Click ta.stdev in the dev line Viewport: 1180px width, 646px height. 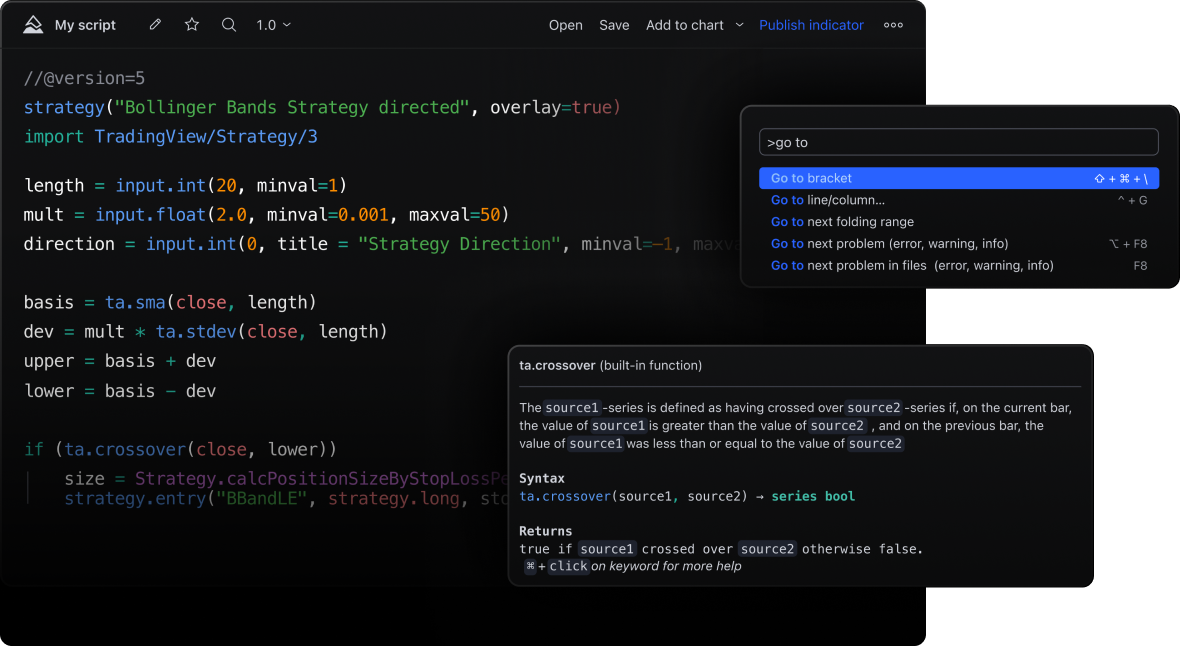click(196, 332)
